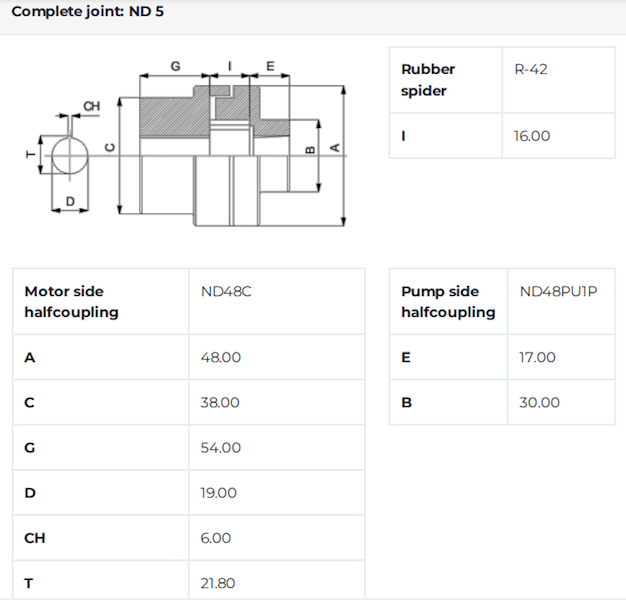Select the ND48PU1P part code

(559, 292)
